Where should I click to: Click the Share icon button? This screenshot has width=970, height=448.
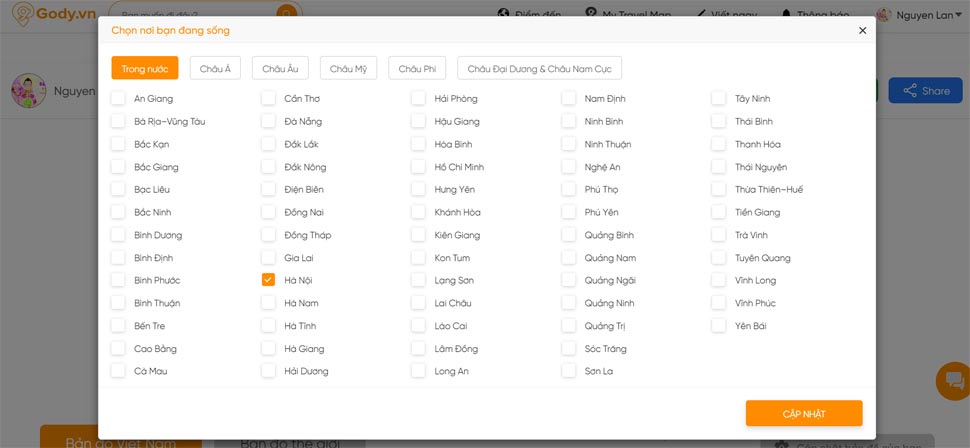click(x=925, y=91)
